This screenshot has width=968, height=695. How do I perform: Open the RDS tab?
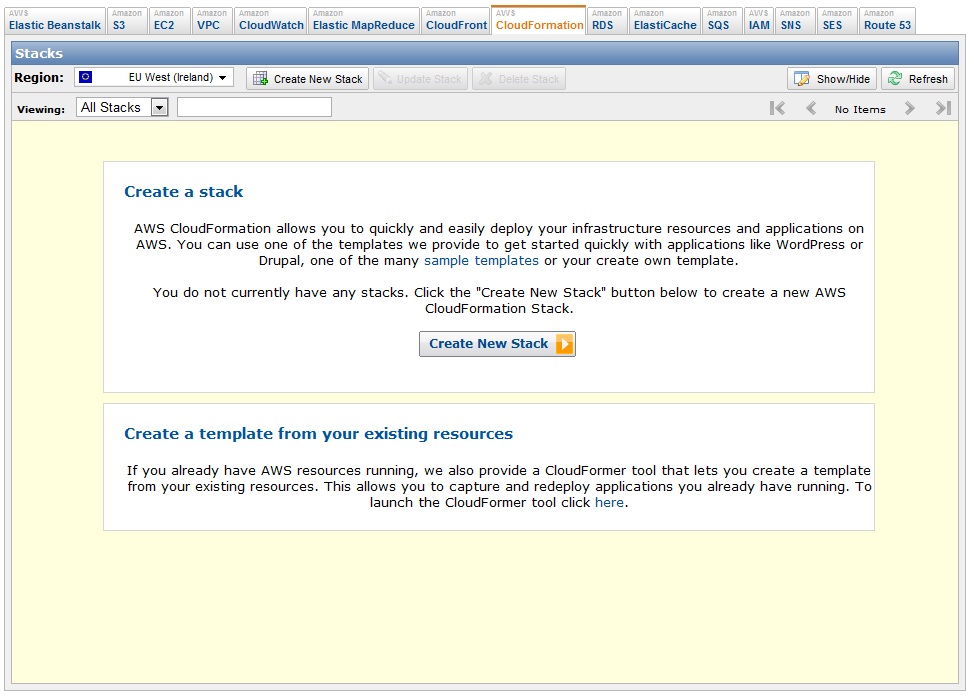607,20
